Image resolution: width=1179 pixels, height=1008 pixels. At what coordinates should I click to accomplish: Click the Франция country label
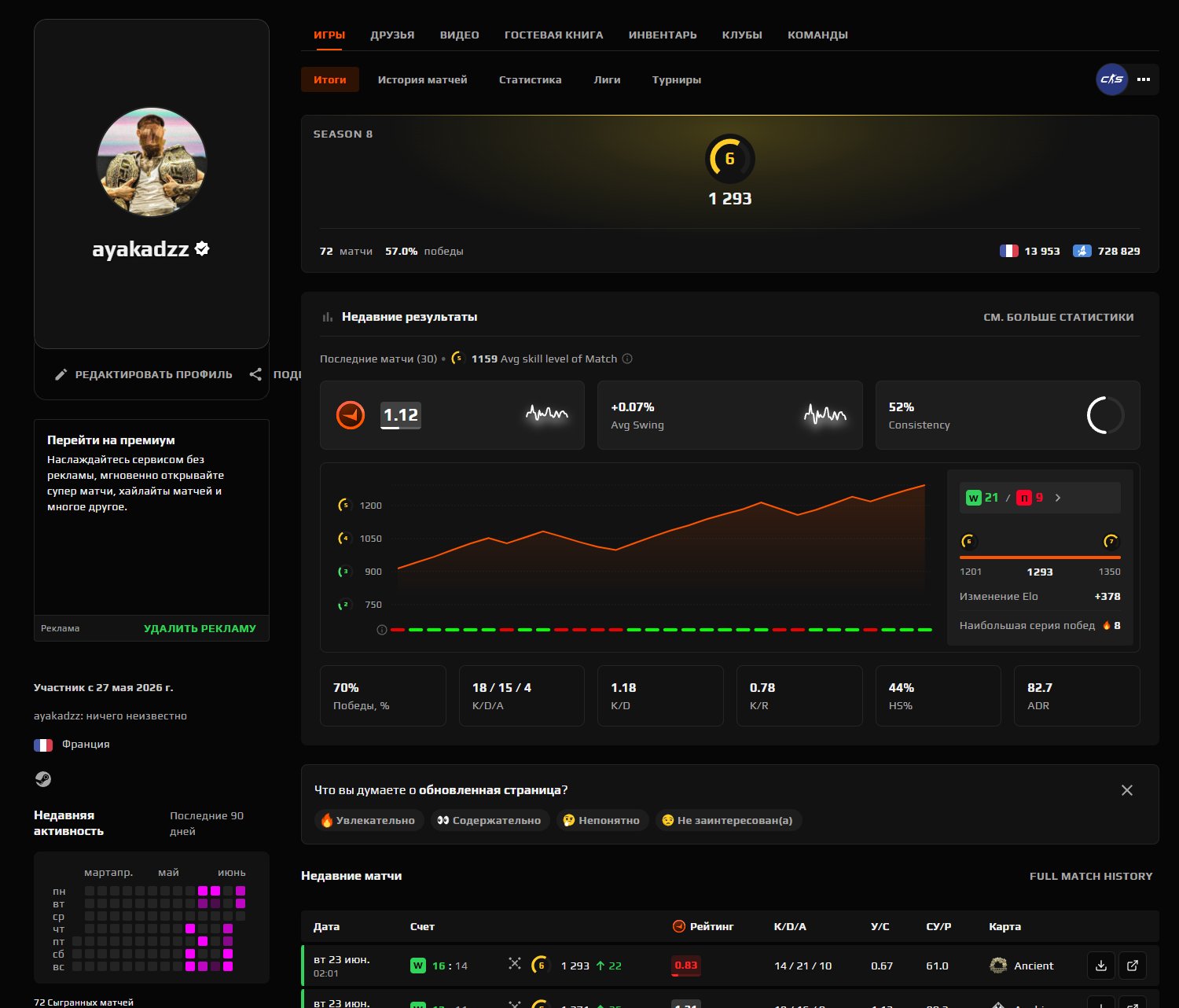86,744
